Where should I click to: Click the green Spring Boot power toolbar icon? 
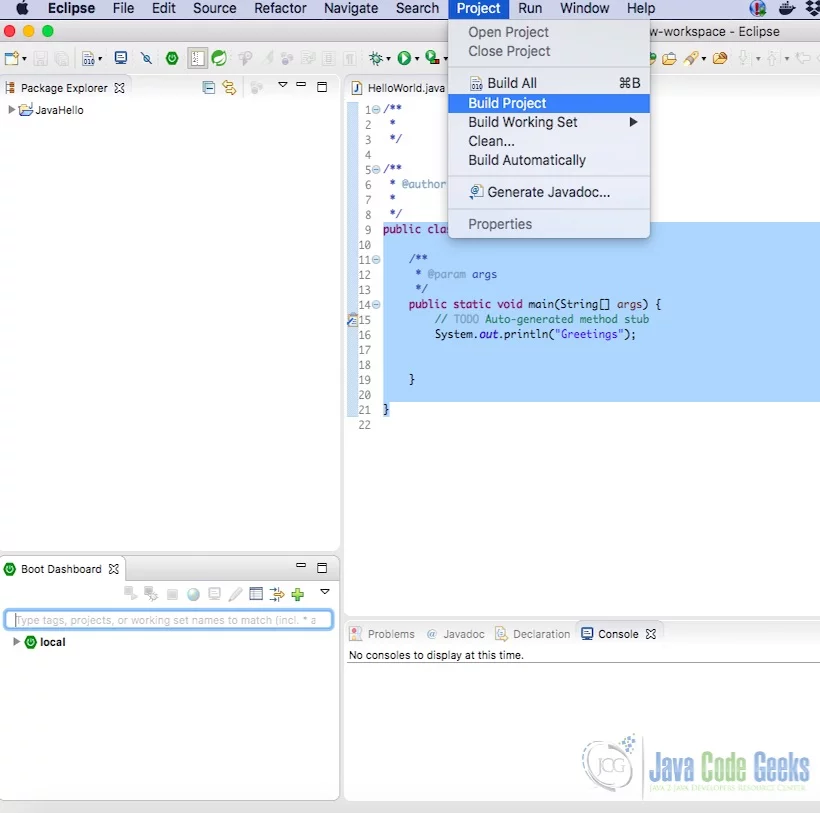[x=172, y=58]
